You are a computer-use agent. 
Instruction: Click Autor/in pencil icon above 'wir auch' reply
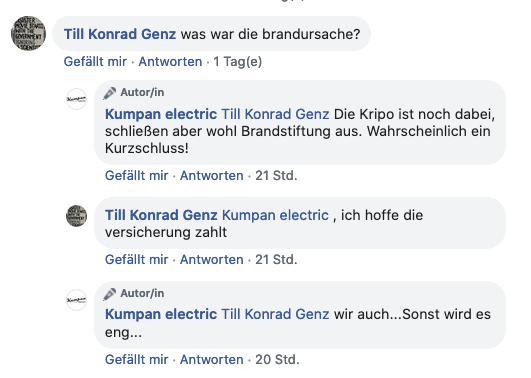pyautogui.click(x=110, y=294)
